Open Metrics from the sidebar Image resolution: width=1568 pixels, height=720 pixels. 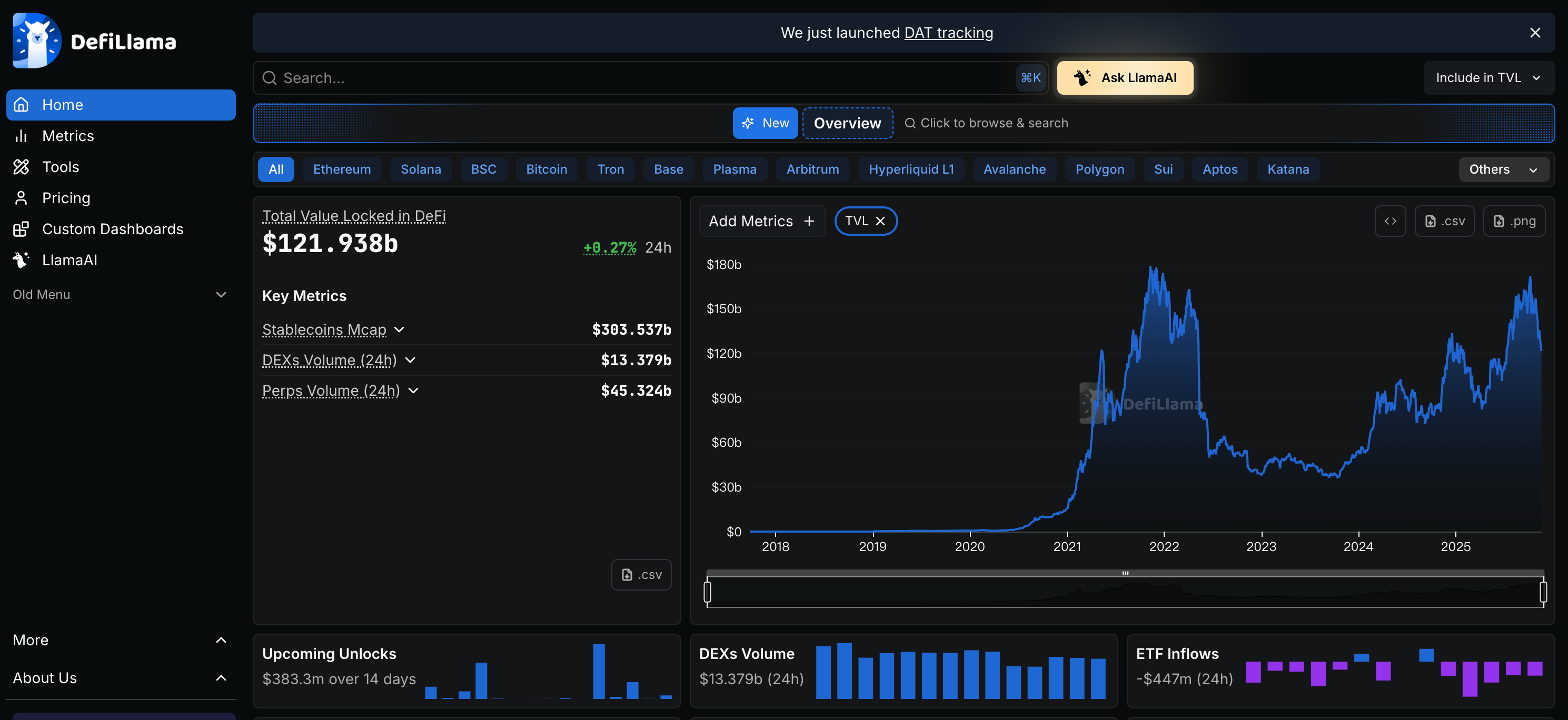(67, 136)
